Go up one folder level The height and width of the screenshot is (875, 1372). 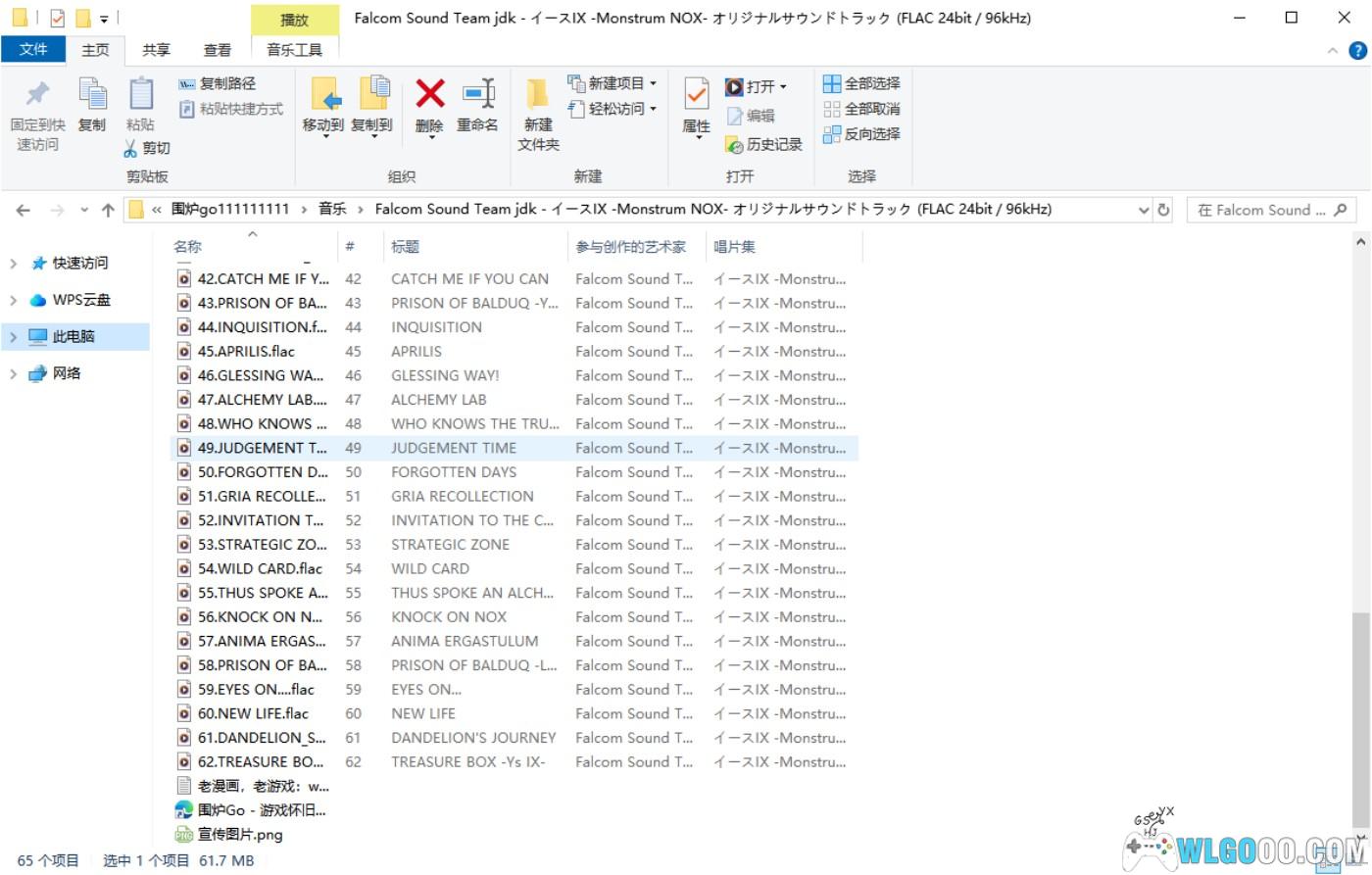108,210
